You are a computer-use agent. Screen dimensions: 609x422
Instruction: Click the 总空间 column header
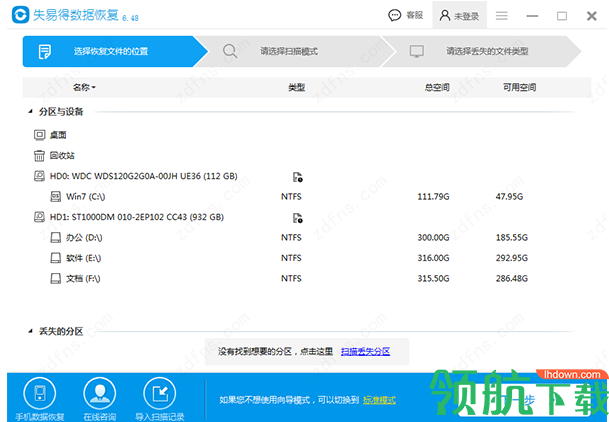(x=437, y=88)
